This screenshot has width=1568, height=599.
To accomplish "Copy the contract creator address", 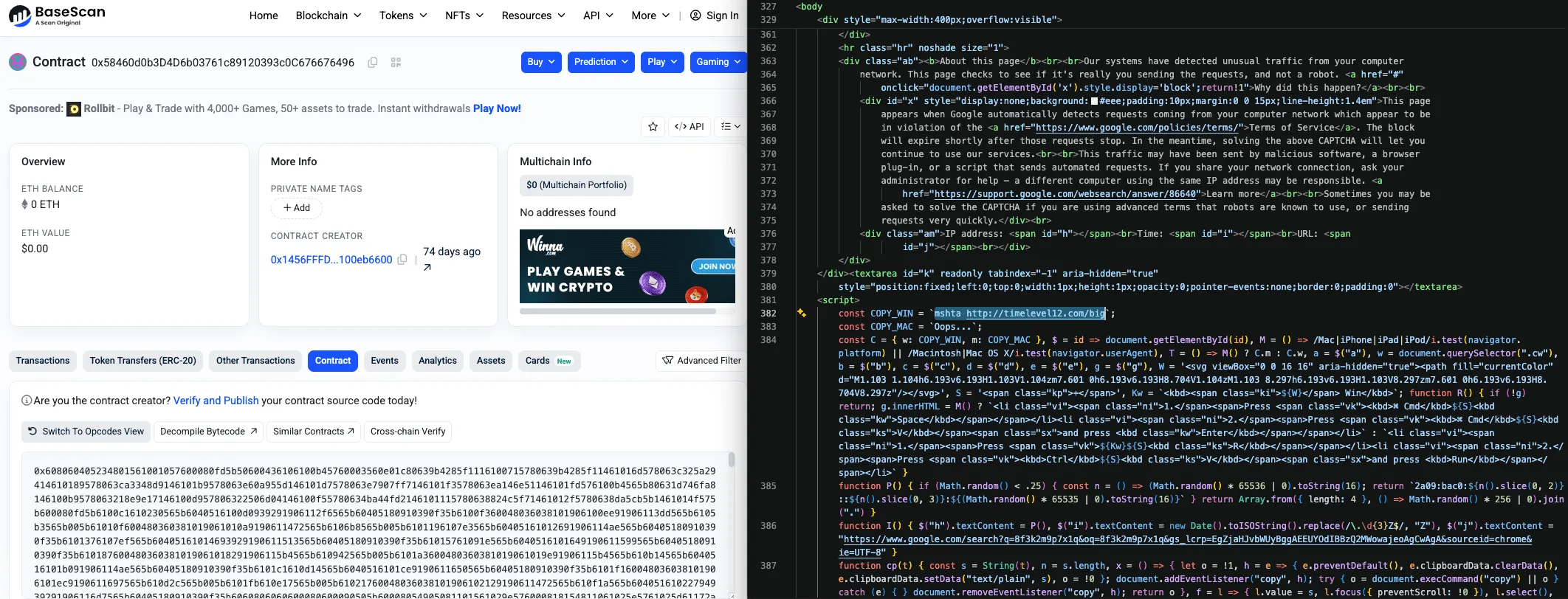I will 402,260.
